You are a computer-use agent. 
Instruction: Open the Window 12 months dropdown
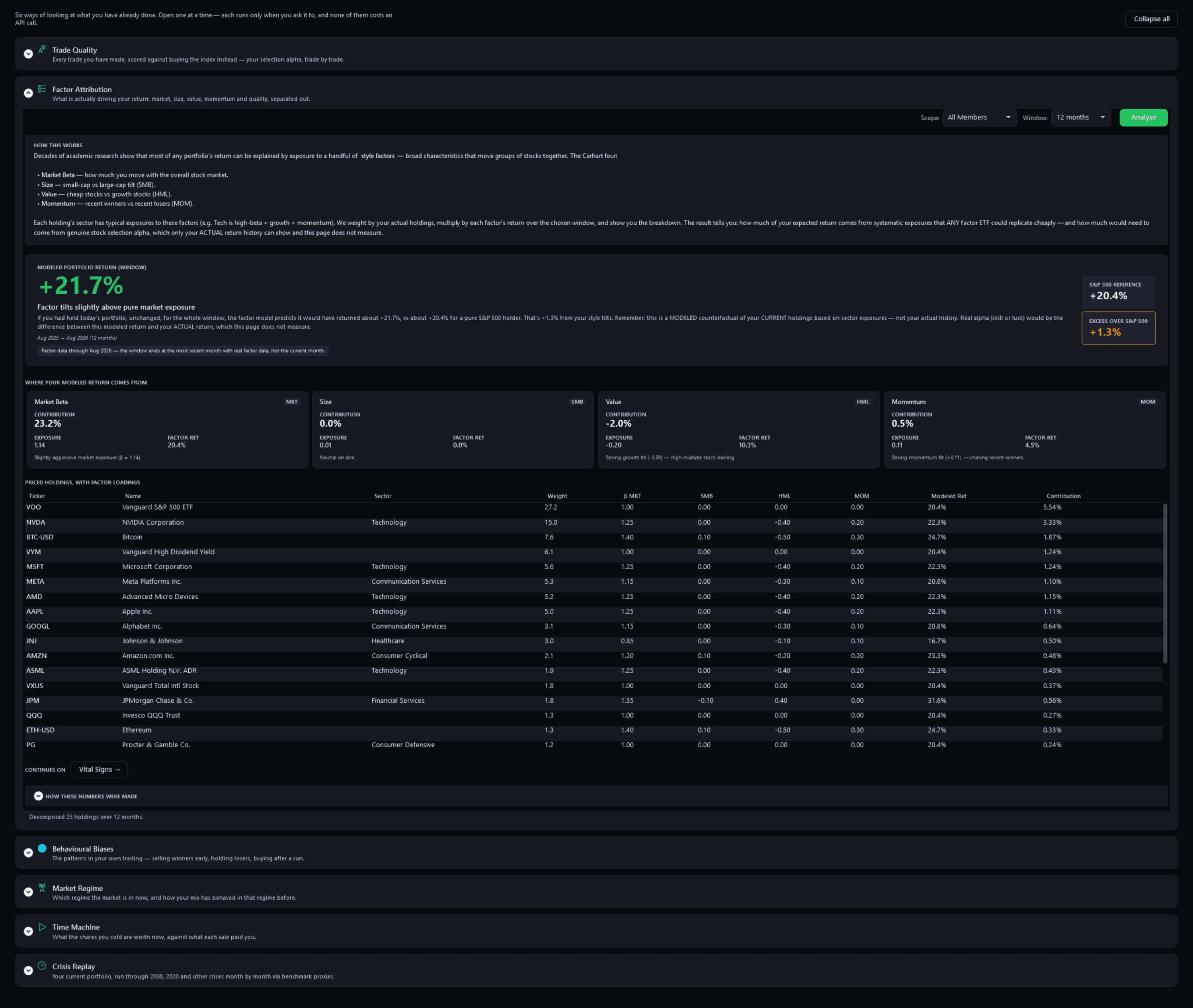tap(1081, 117)
